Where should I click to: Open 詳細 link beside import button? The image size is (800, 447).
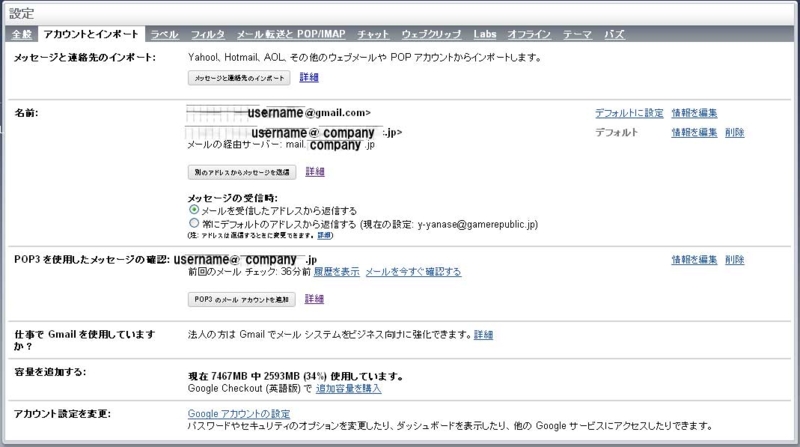pyautogui.click(x=309, y=77)
